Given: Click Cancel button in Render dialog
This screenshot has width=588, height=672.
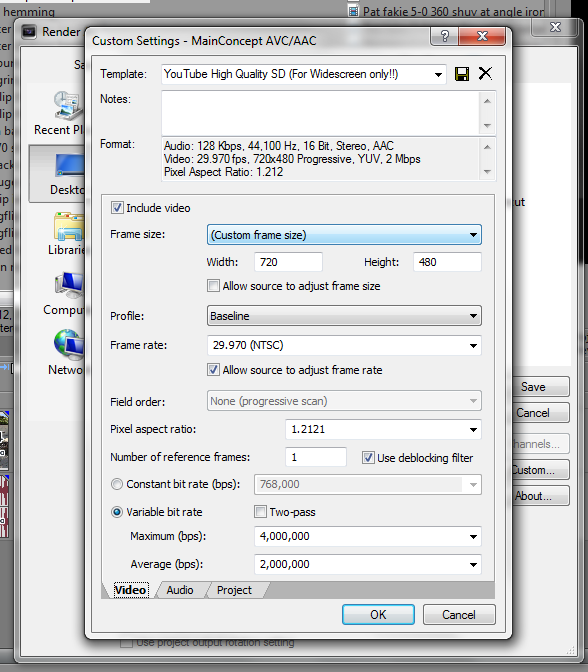Looking at the screenshot, I should tap(541, 413).
